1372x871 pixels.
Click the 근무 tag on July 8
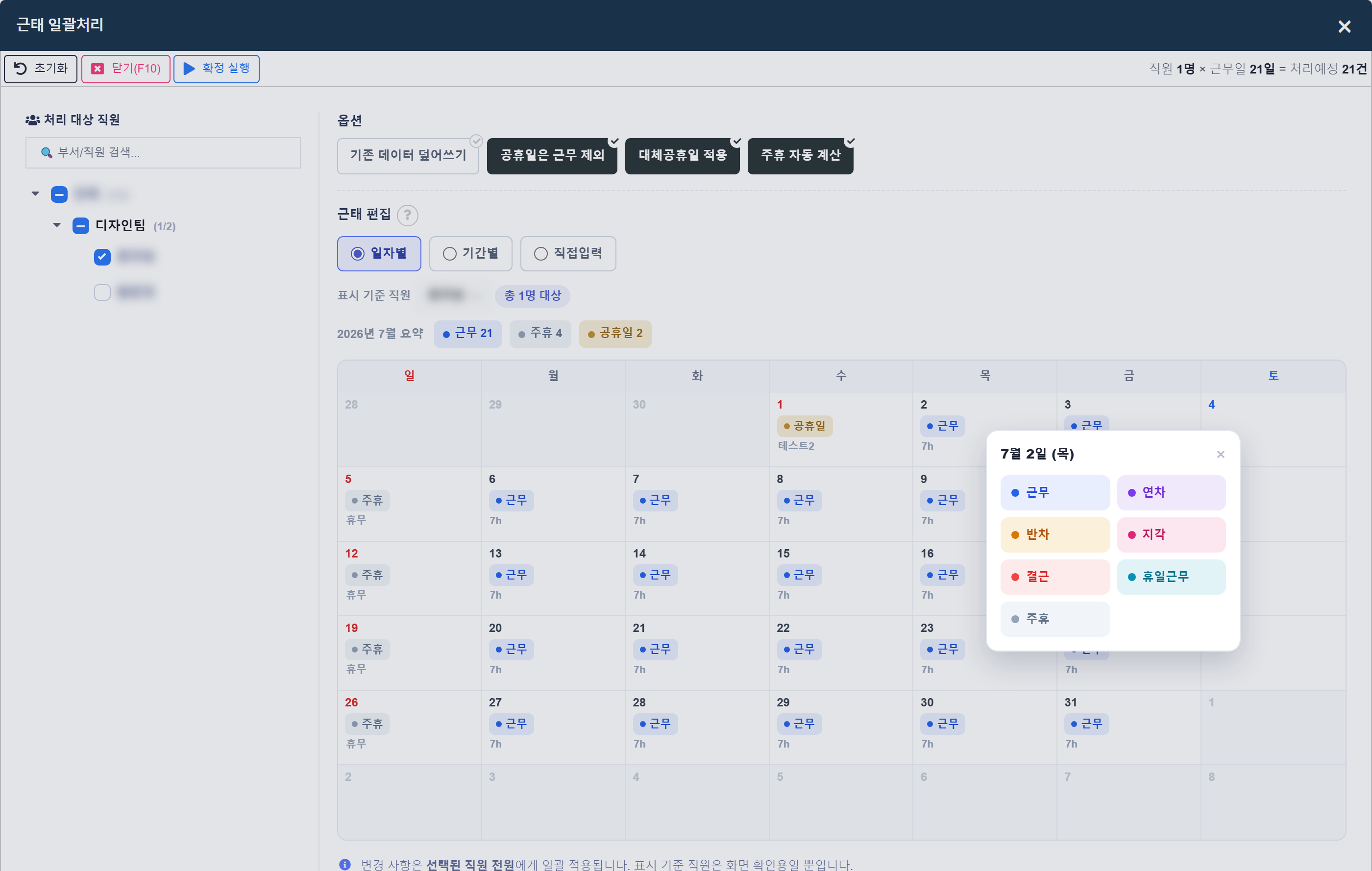pos(798,500)
